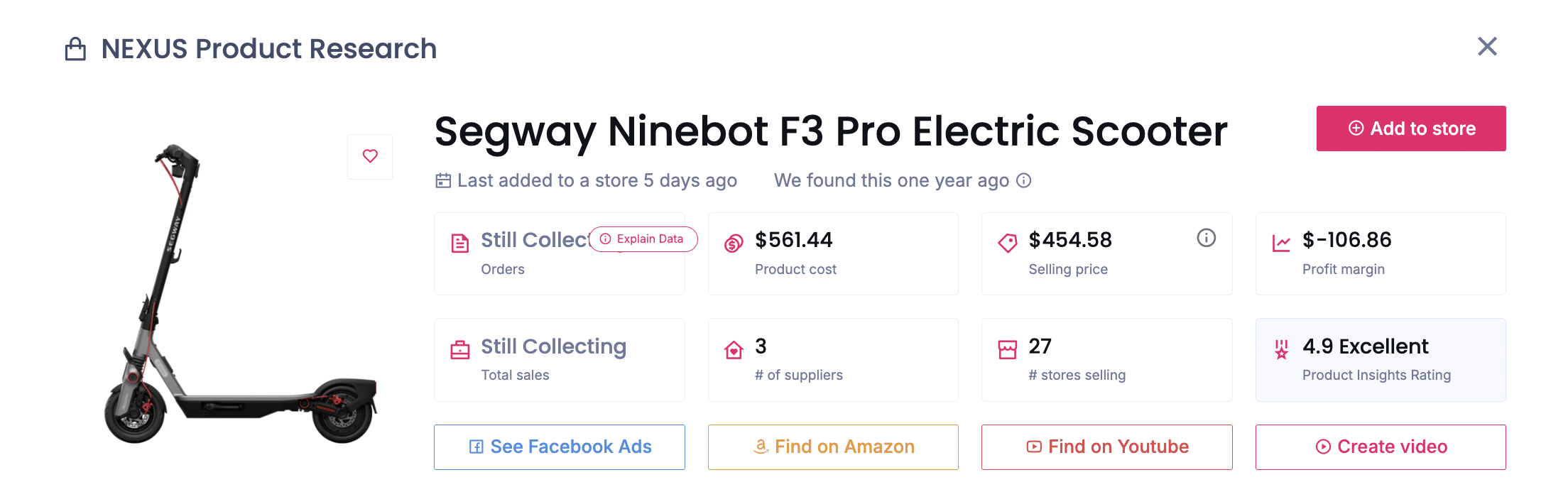Click the Product cost coin icon

[x=734, y=243]
